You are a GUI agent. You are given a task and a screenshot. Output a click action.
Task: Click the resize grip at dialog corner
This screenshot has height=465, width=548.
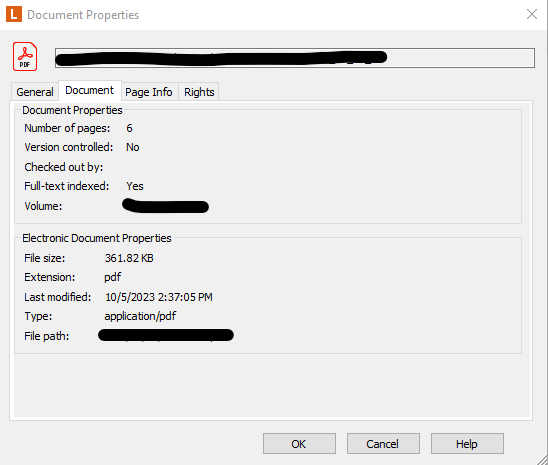[x=542, y=460]
